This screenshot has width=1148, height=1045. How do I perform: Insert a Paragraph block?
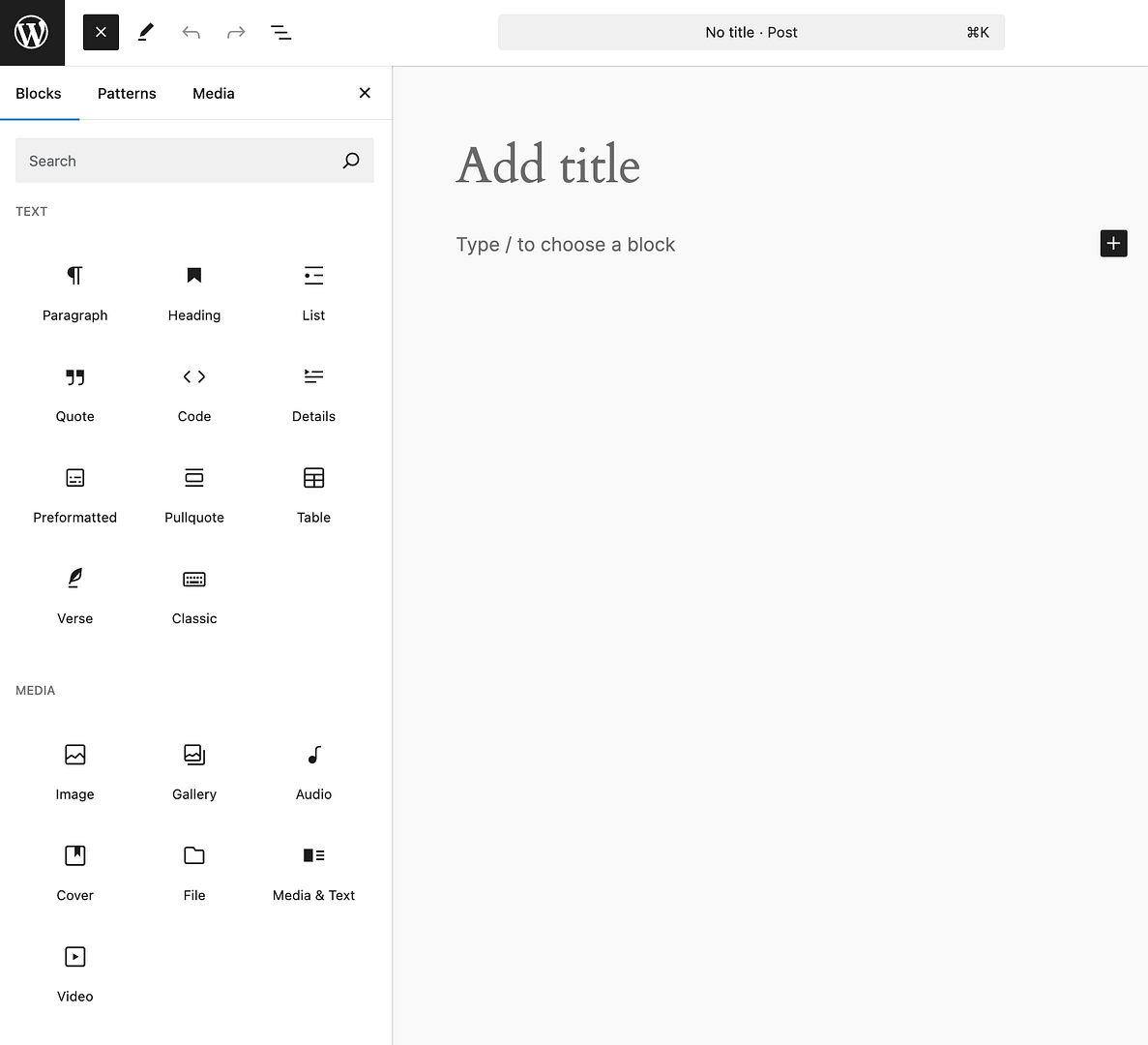[74, 292]
